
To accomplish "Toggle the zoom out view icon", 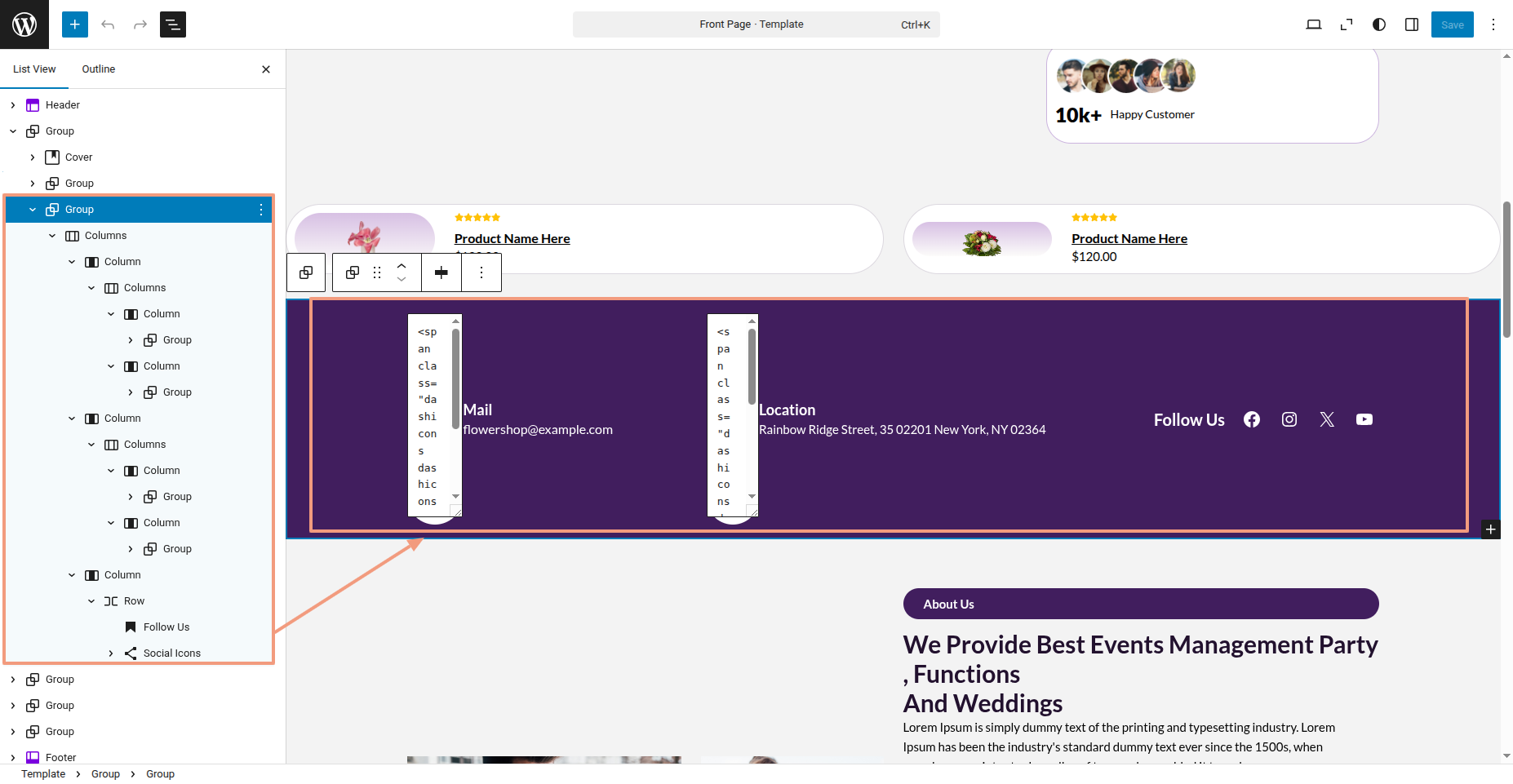I will pos(1347,24).
